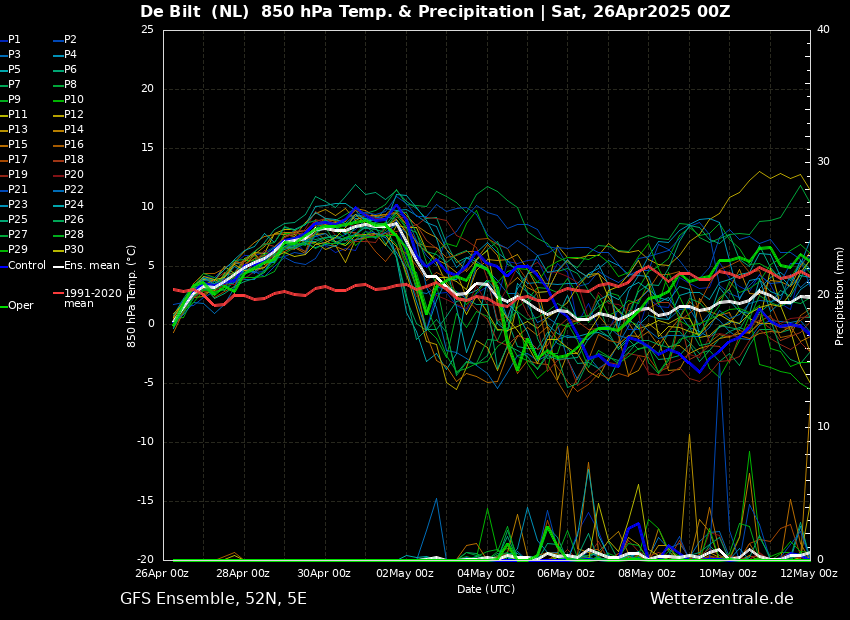Viewport: 850px width, 620px height.
Task: Pick the P6 legend entry
Action: (65, 69)
